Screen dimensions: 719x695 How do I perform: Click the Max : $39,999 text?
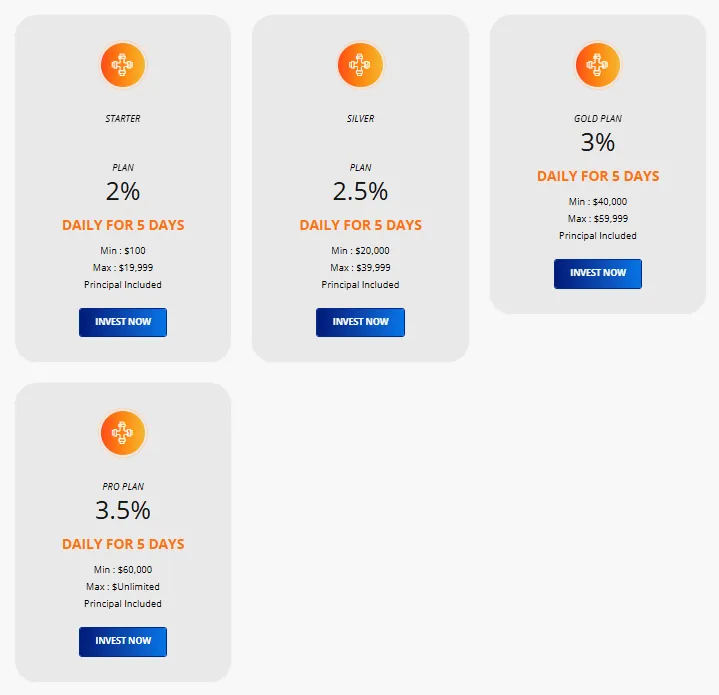coord(360,268)
